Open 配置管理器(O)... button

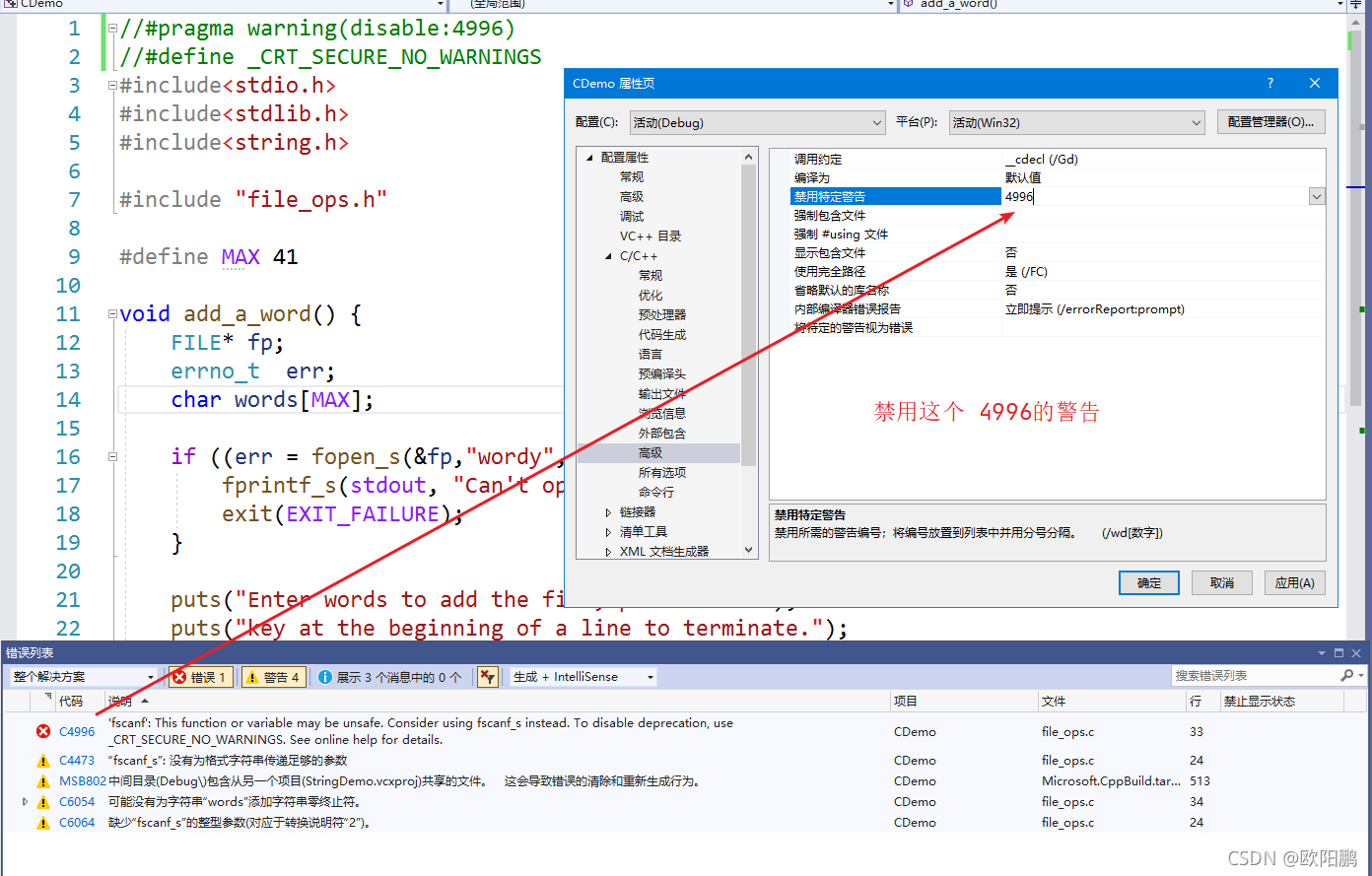[x=1271, y=122]
